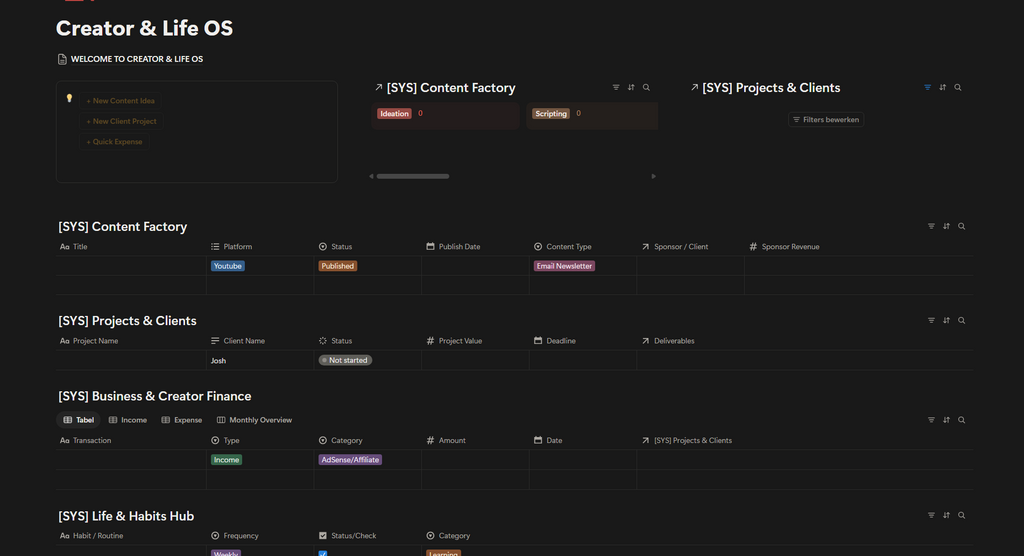Viewport: 1024px width, 556px height.
Task: Click the sort icon in top Content Factory board
Action: coord(631,88)
